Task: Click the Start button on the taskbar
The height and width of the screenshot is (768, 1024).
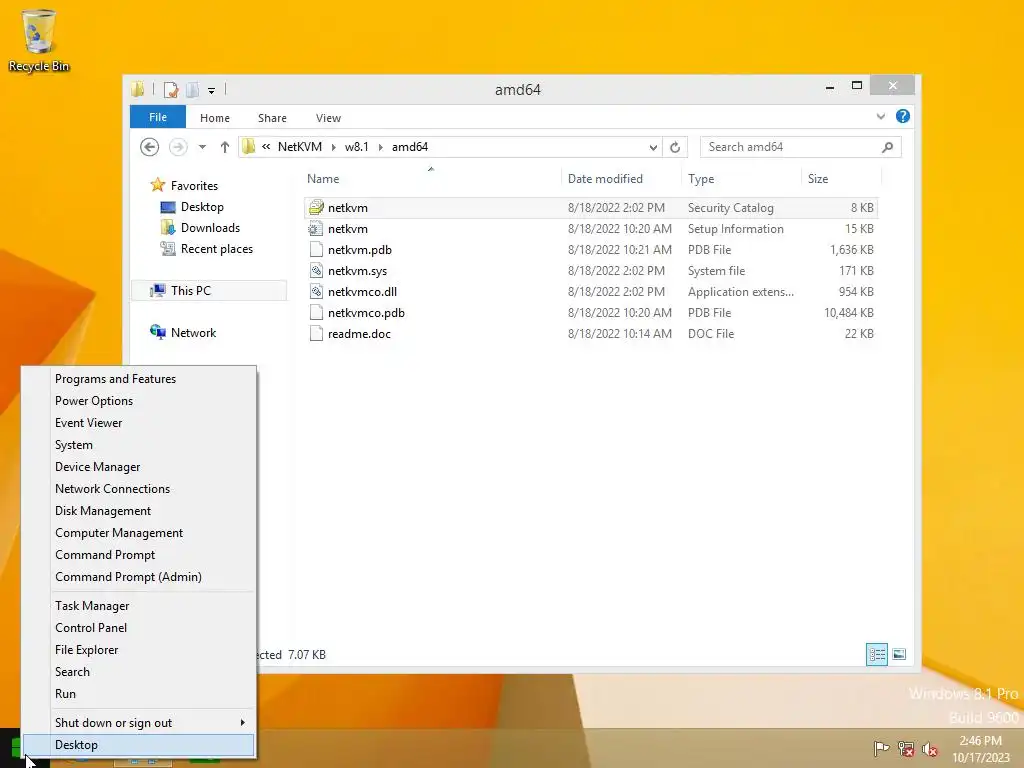Action: (14, 749)
